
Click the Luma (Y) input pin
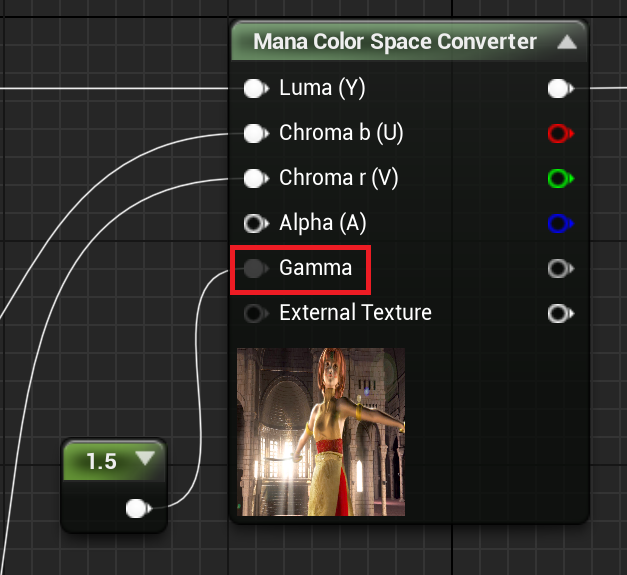[256, 88]
